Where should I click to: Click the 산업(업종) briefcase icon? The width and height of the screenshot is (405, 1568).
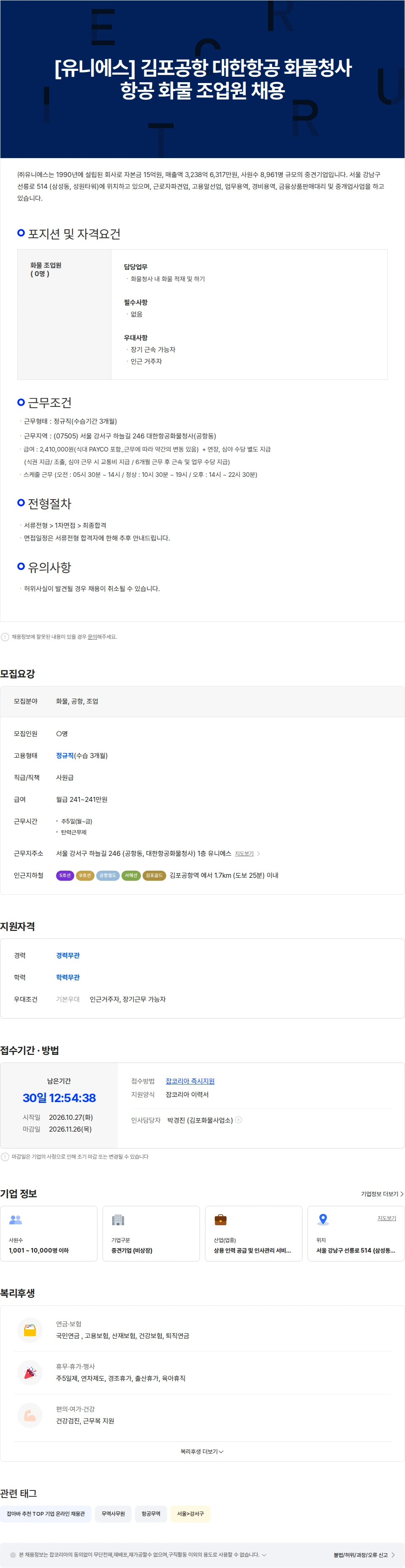[x=221, y=1220]
